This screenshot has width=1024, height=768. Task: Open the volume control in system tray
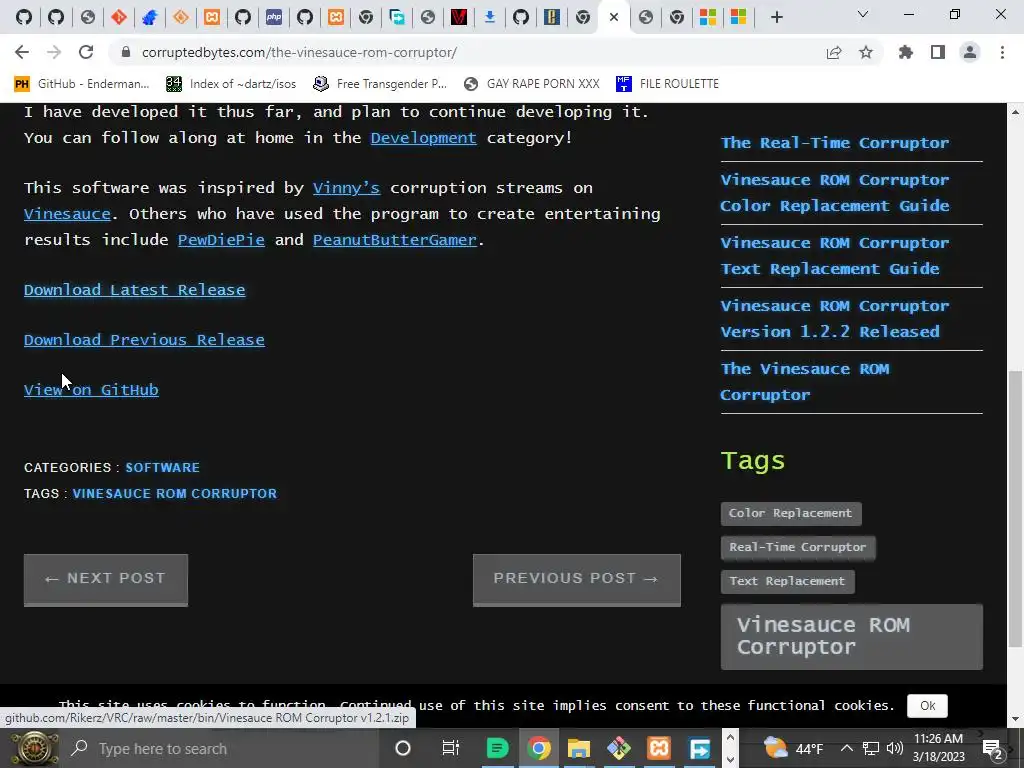point(895,748)
